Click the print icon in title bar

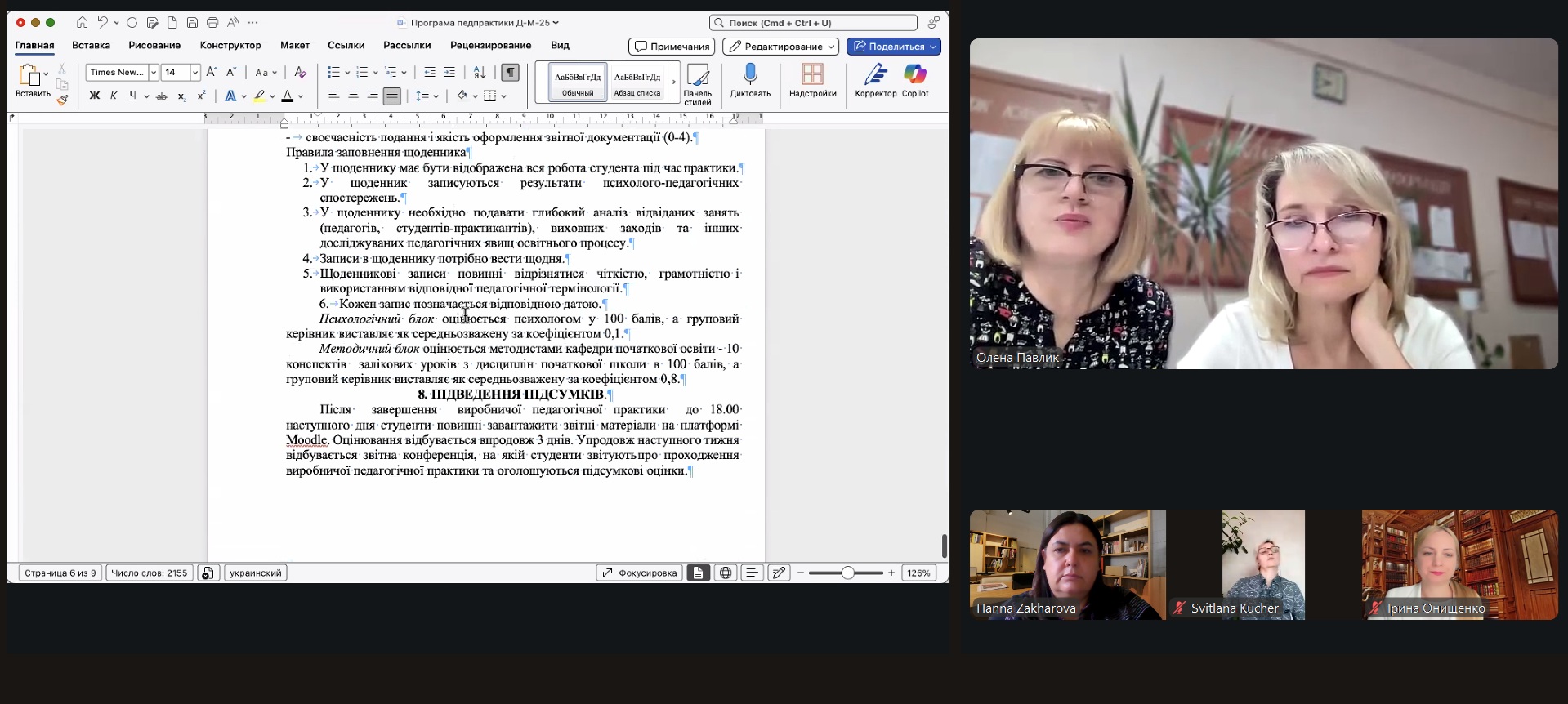[x=212, y=23]
